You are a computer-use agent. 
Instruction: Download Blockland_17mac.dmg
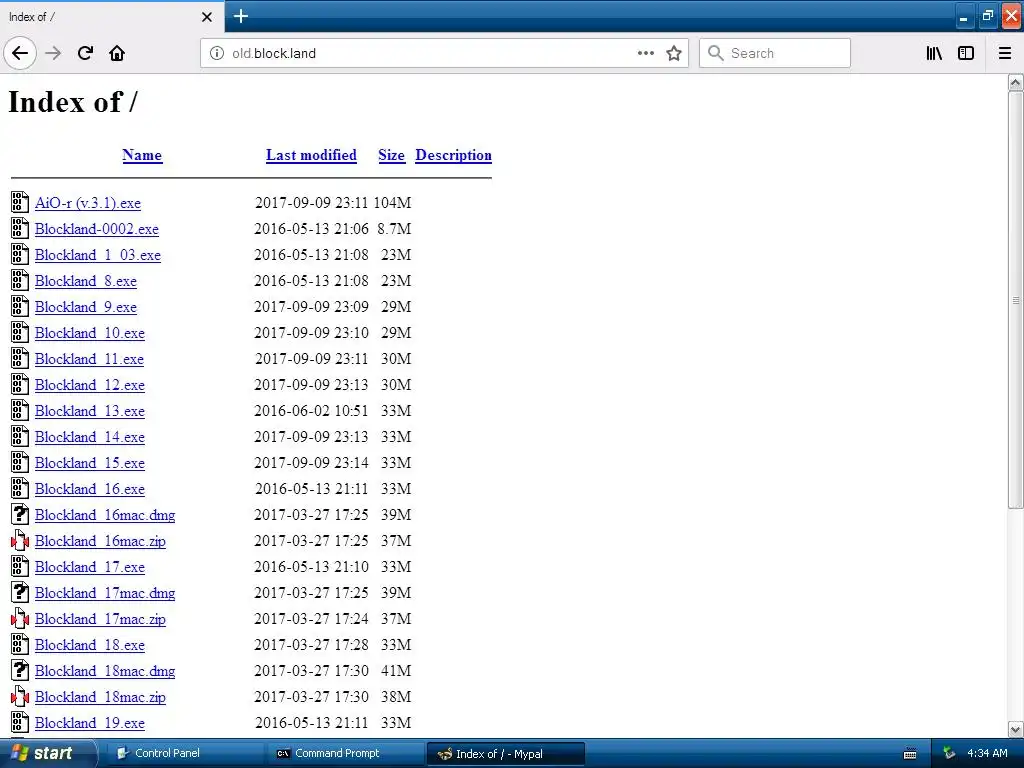pyautogui.click(x=105, y=593)
